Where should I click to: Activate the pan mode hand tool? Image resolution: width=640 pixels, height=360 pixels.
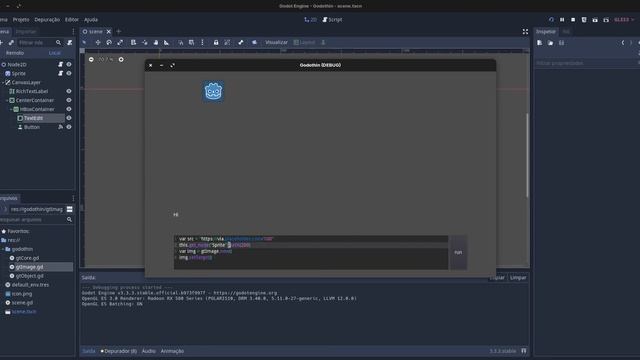pyautogui.click(x=156, y=42)
